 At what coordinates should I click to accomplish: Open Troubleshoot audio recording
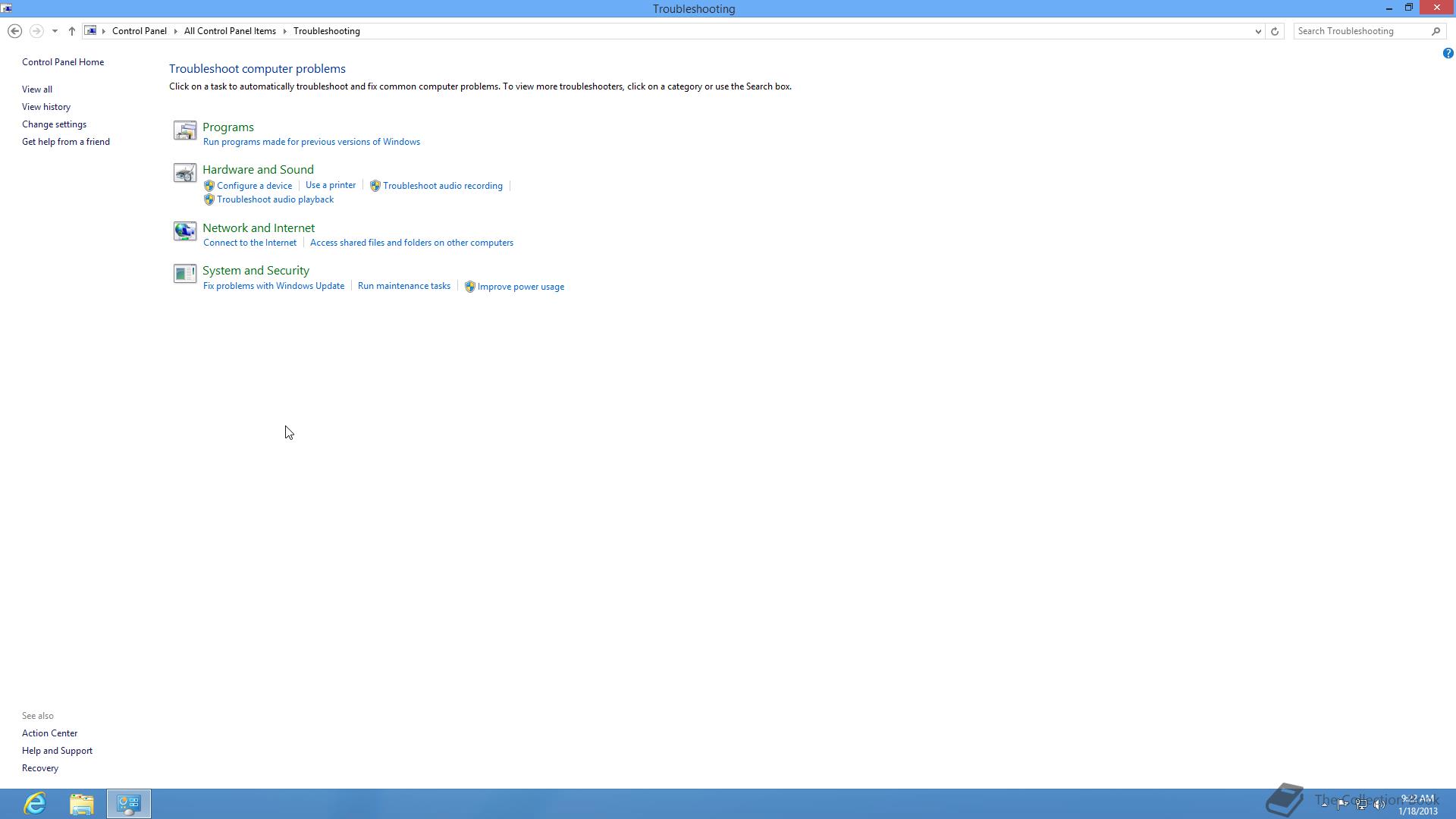443,186
